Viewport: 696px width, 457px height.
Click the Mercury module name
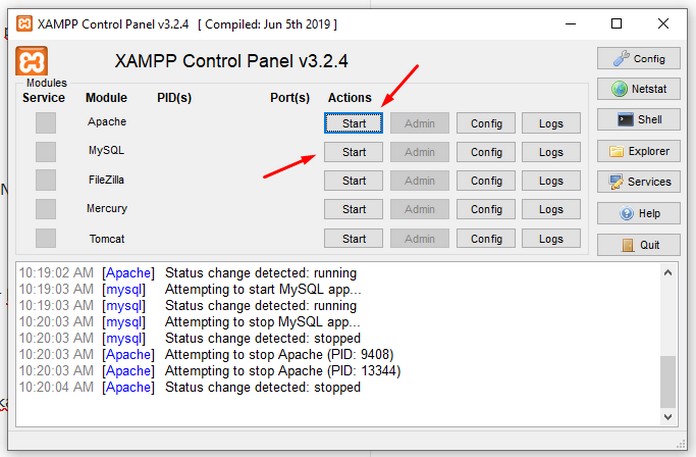107,209
